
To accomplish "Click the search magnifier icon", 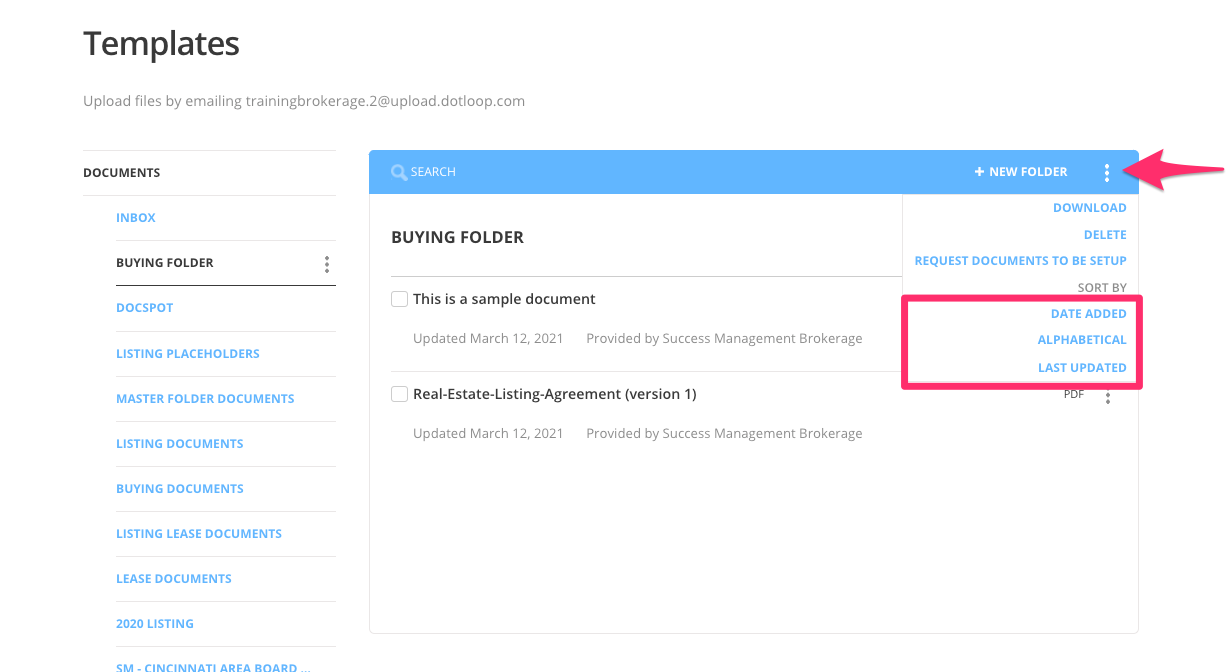I will coord(398,171).
